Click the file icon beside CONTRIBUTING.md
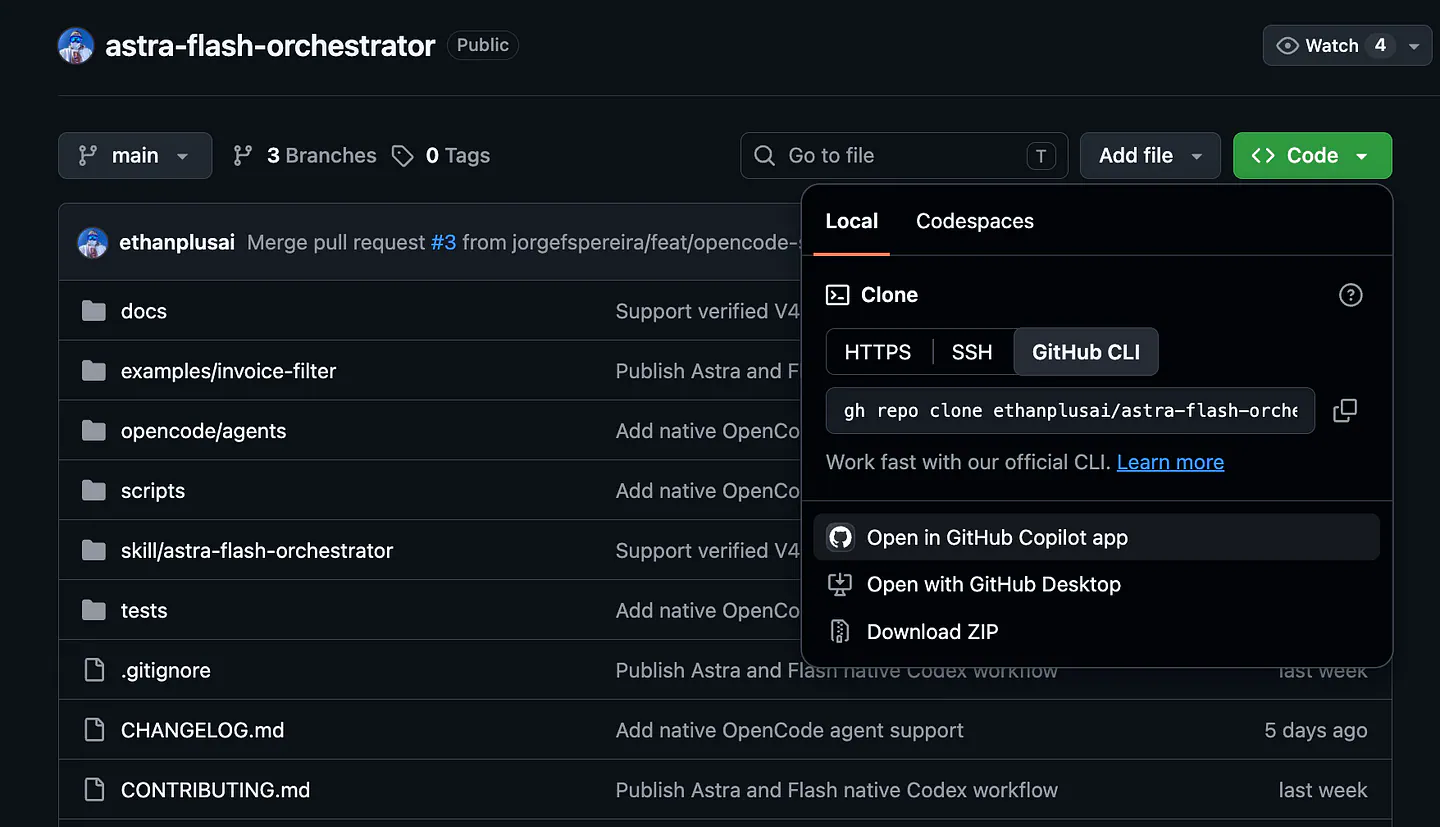 [x=94, y=790]
